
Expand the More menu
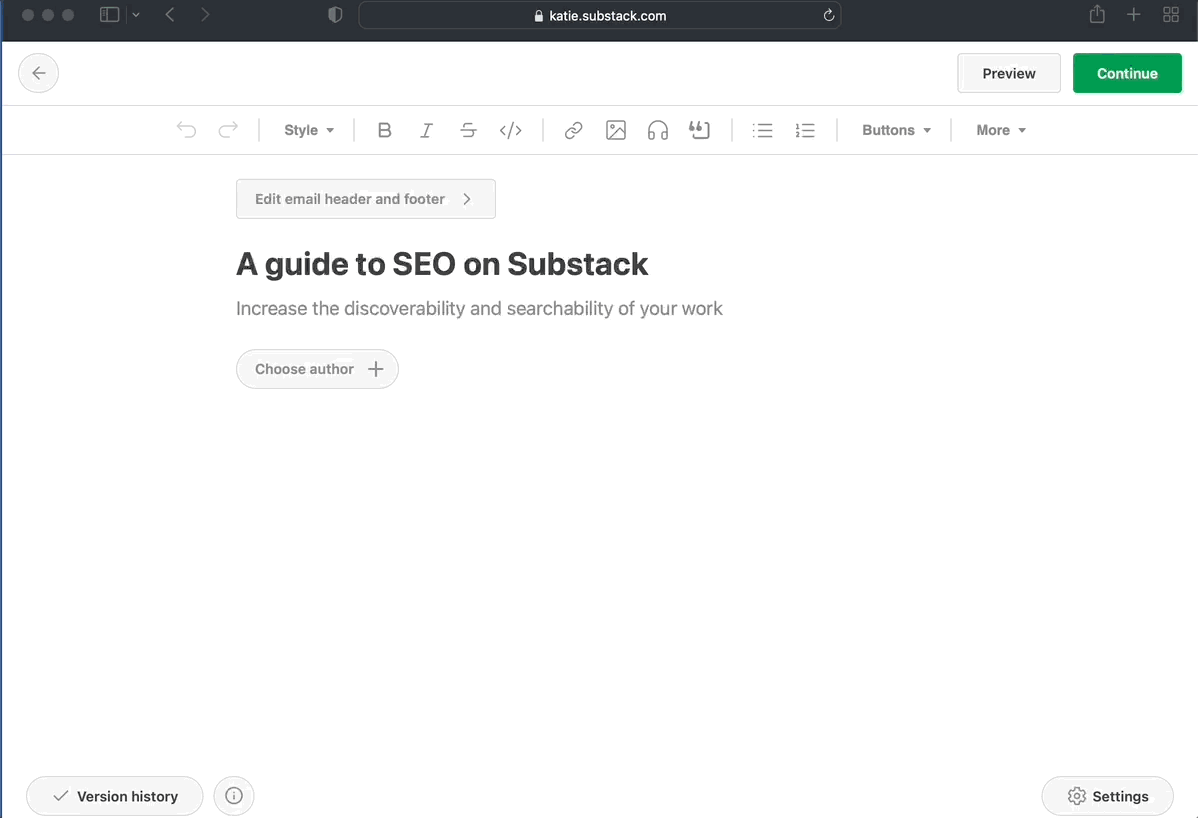(x=1001, y=131)
